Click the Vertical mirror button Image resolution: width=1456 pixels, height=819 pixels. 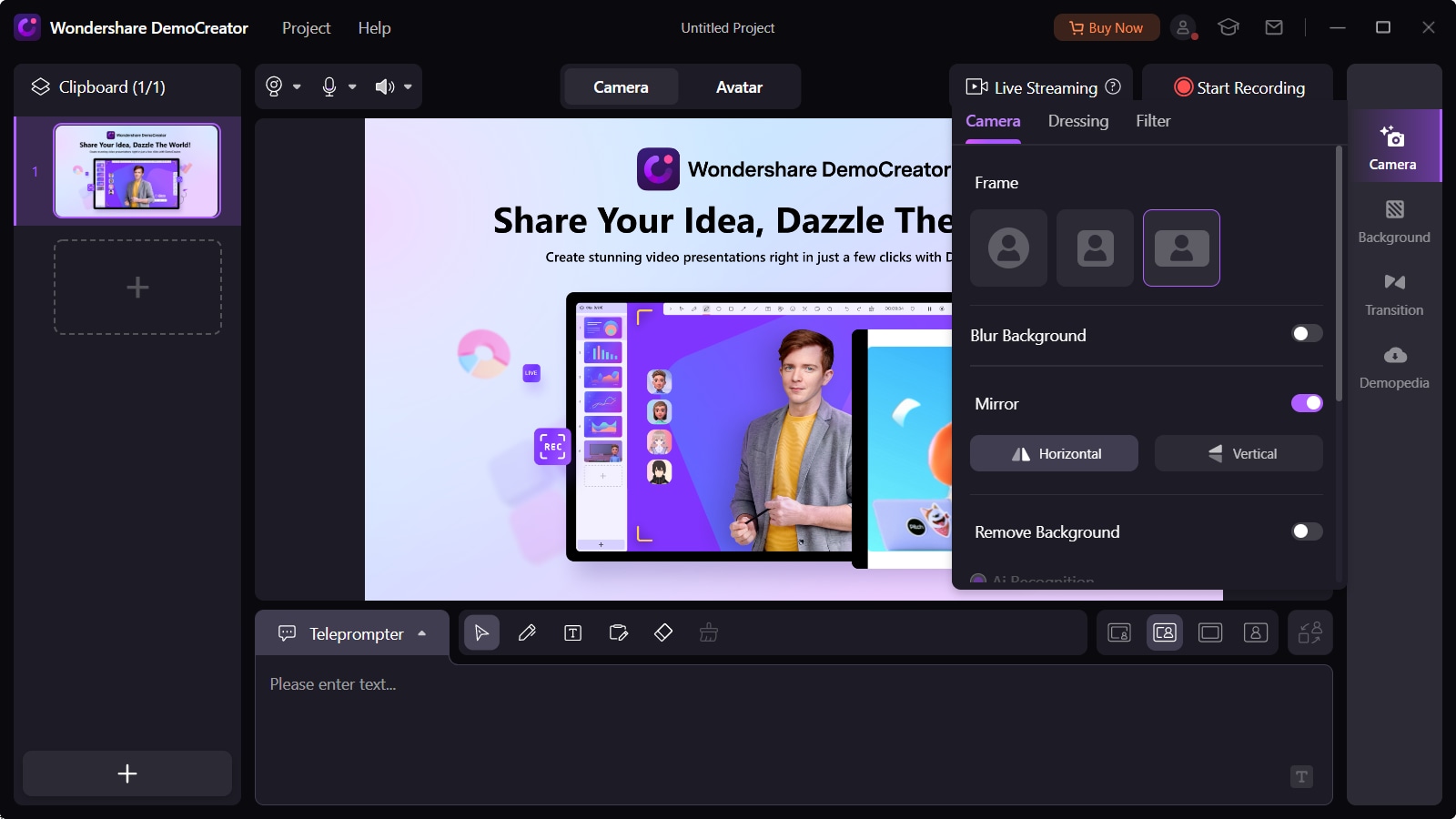[x=1239, y=453]
